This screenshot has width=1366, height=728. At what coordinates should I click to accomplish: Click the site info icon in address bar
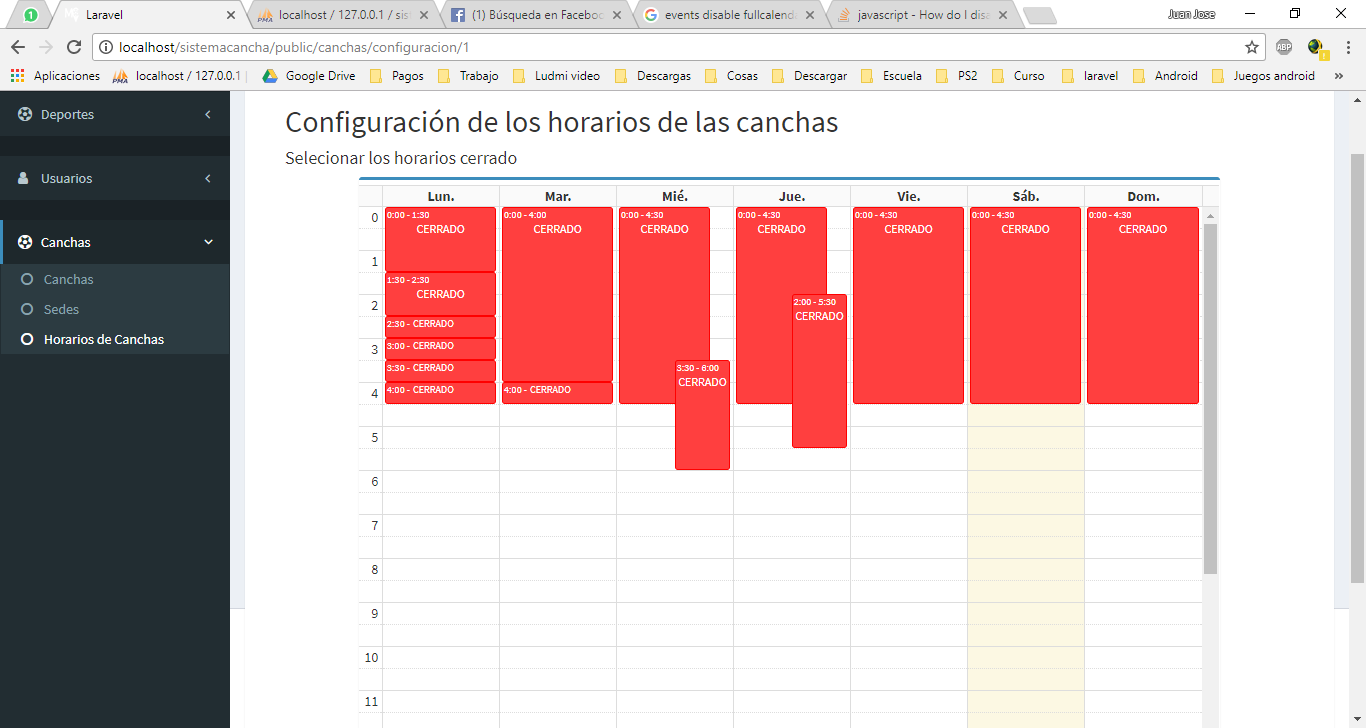click(106, 47)
